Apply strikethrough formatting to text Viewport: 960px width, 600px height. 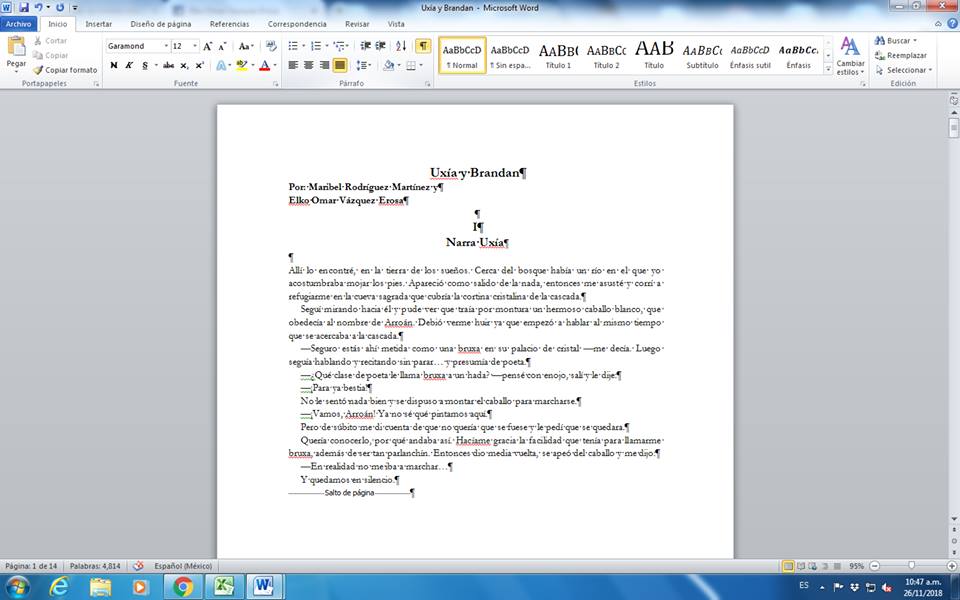(x=167, y=65)
